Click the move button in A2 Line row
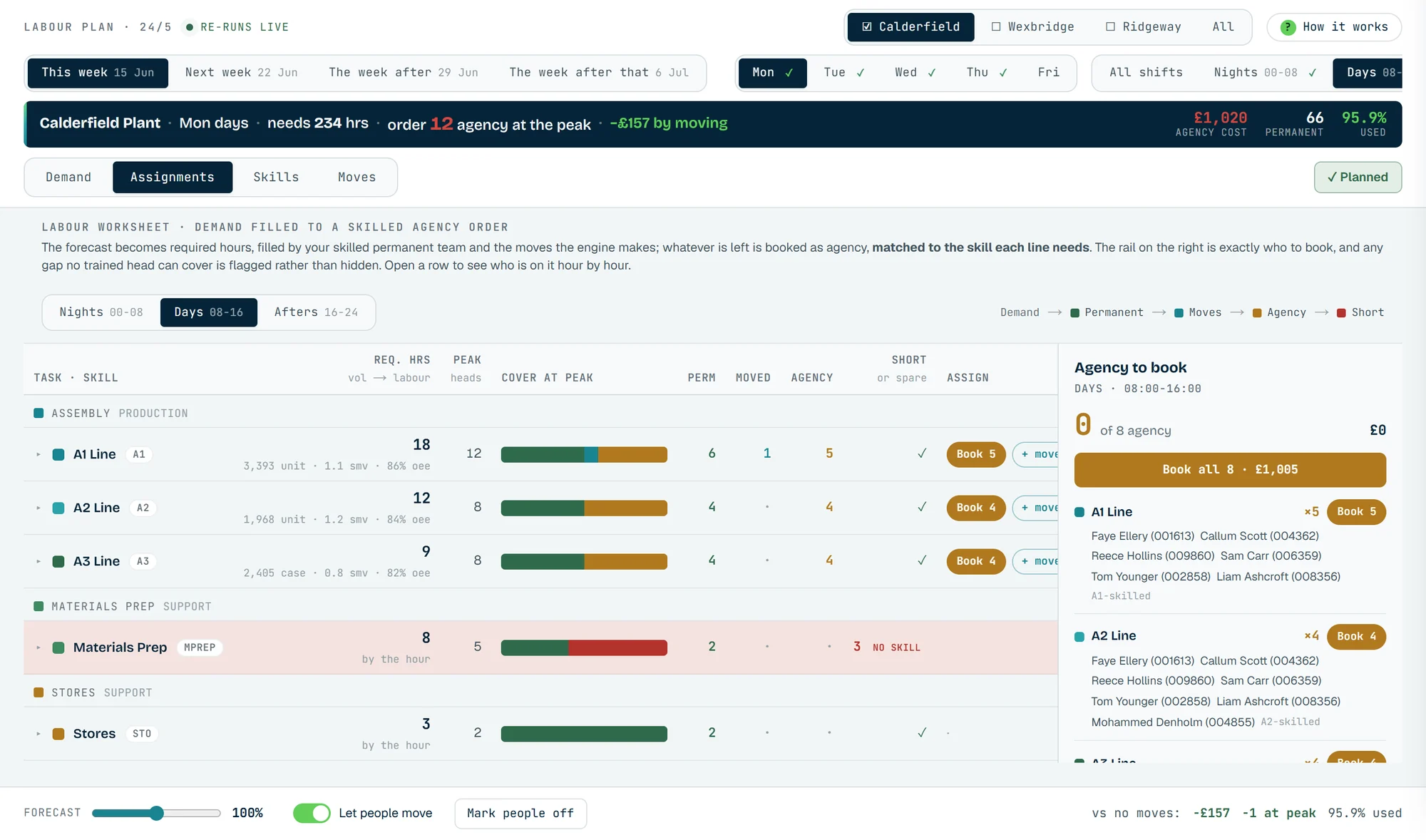This screenshot has width=1426, height=840. [1036, 508]
